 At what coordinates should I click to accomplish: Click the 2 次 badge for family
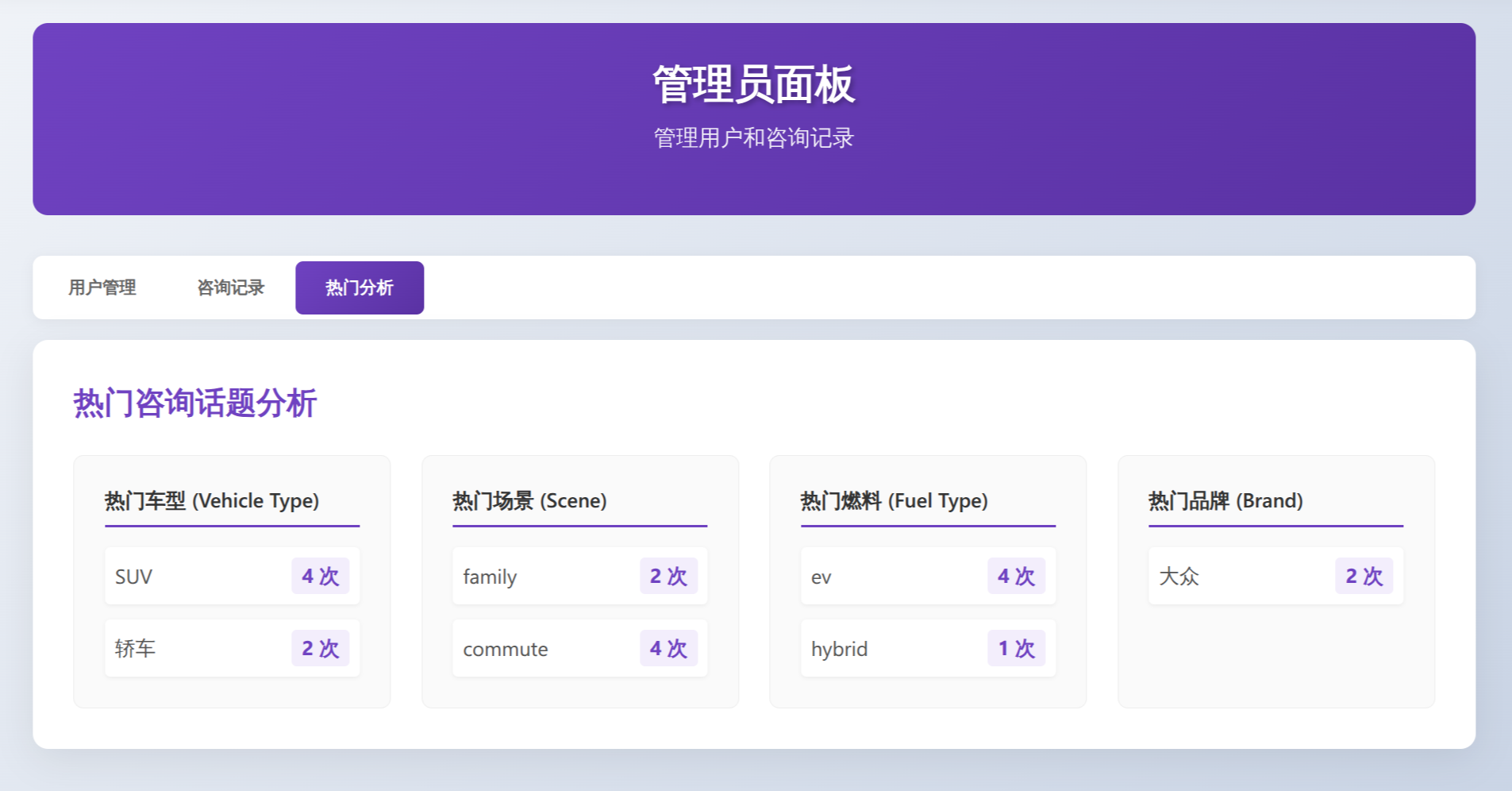669,576
